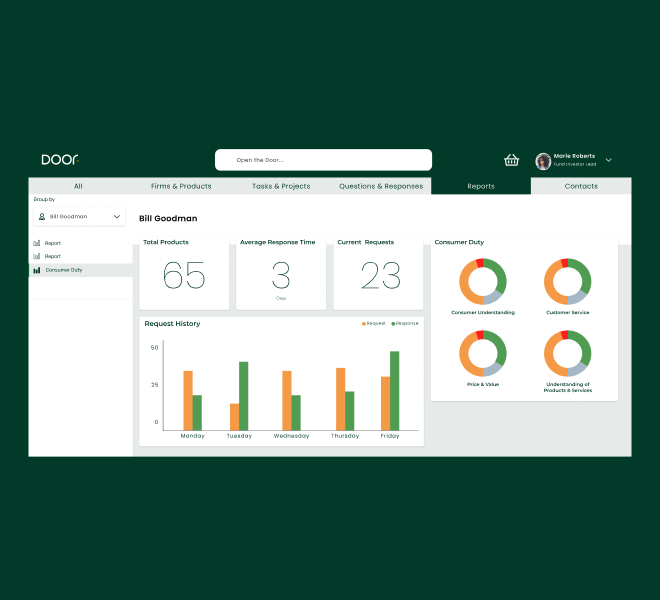Screen dimensions: 660x600
Task: Click the chart icon beside the first Report
Action: click(x=37, y=243)
